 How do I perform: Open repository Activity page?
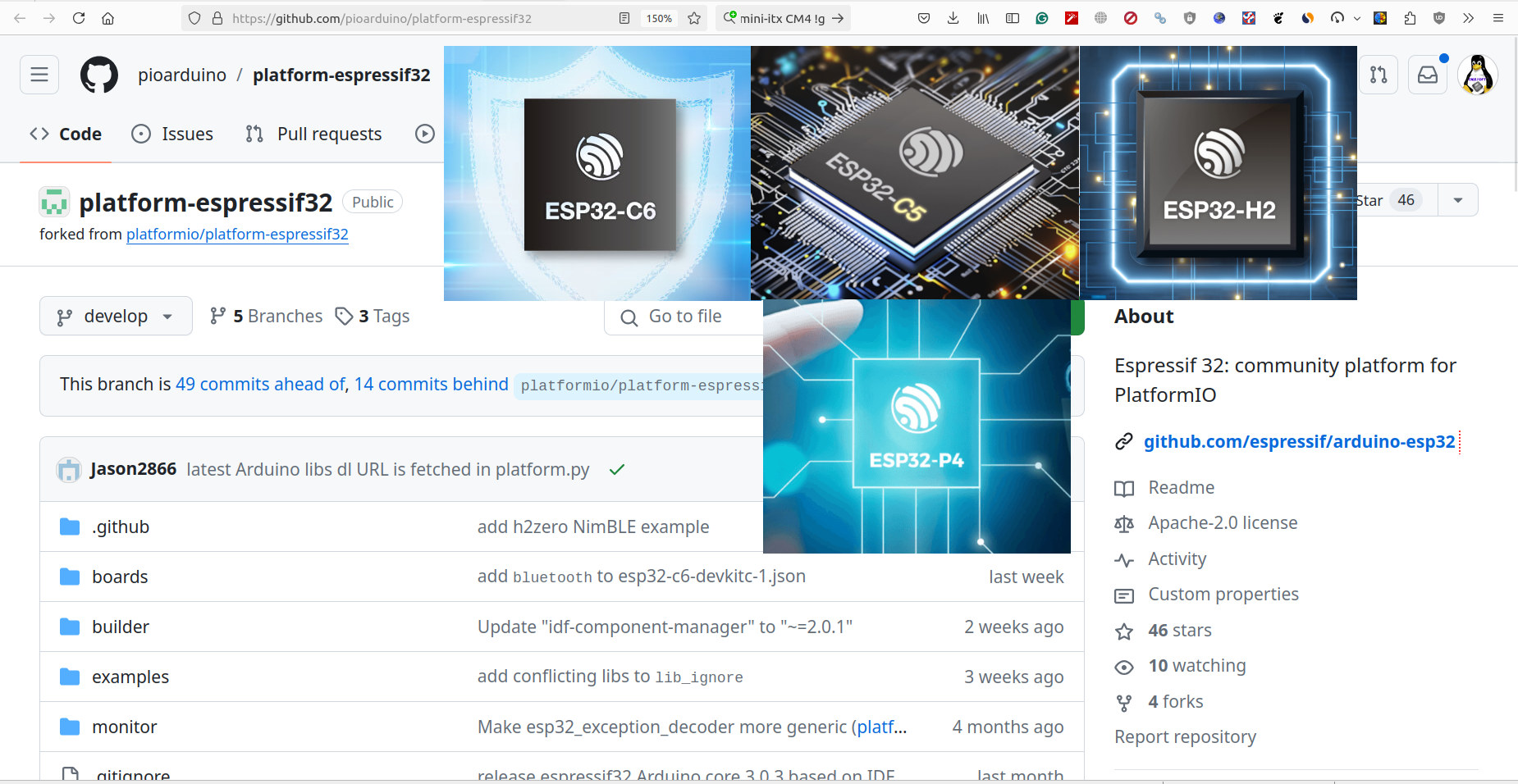(1177, 558)
